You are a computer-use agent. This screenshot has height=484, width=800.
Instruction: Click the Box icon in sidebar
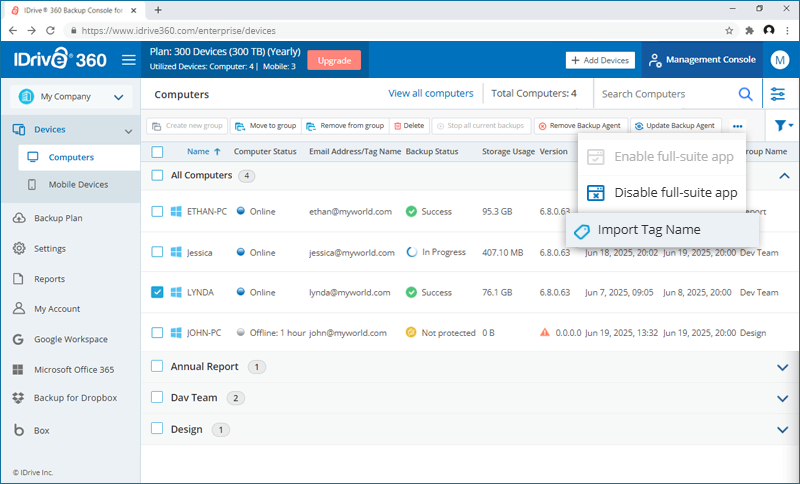coord(18,430)
